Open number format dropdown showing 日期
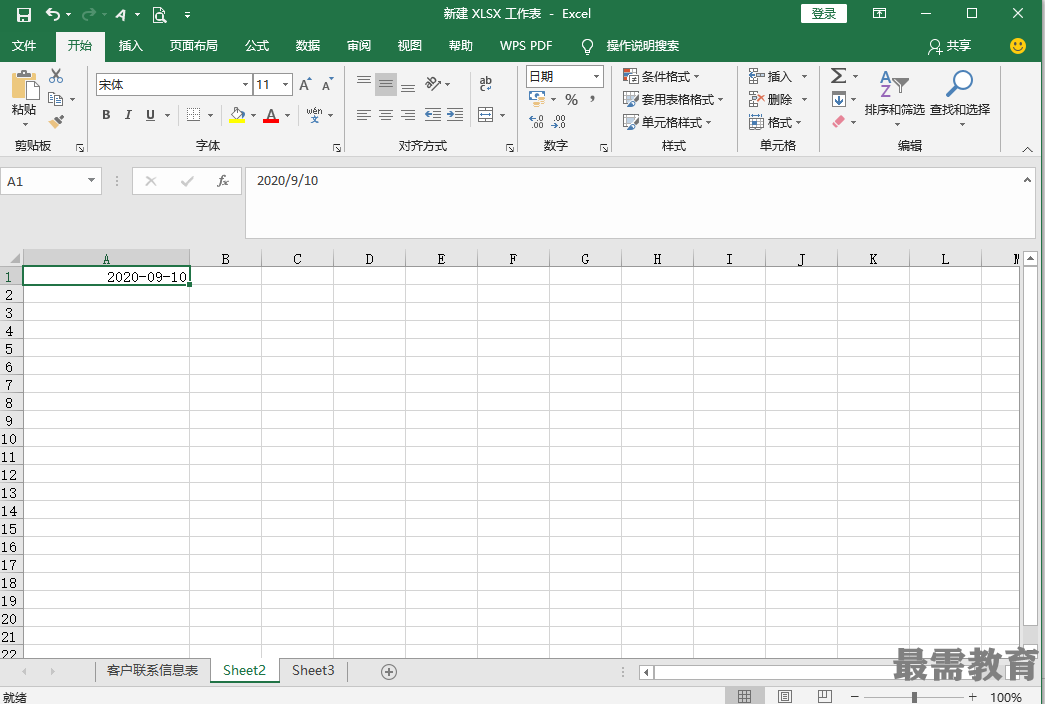This screenshot has height=704, width=1045. [x=596, y=77]
